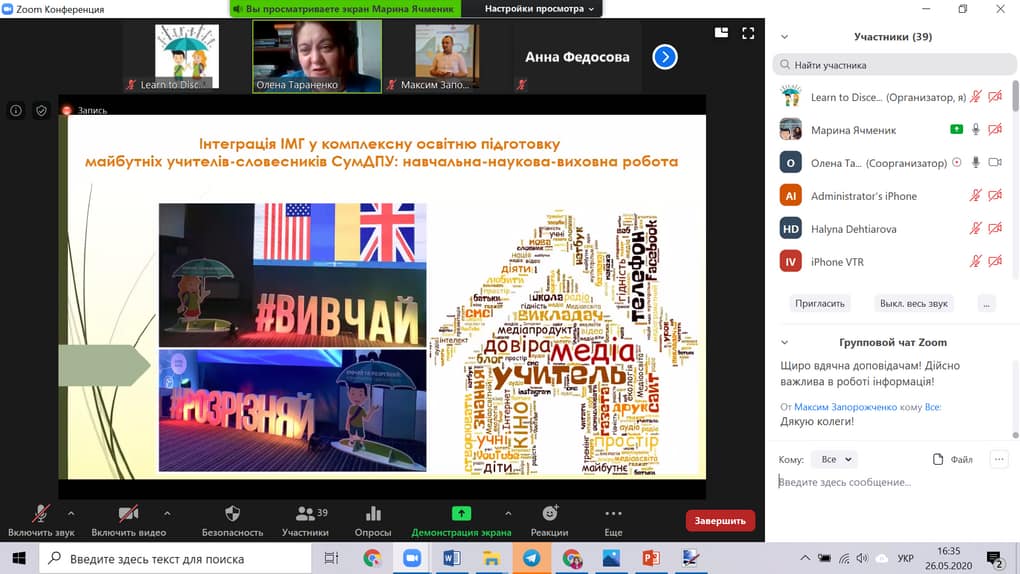Open the recipient 'Все' dropdown

[x=835, y=459]
